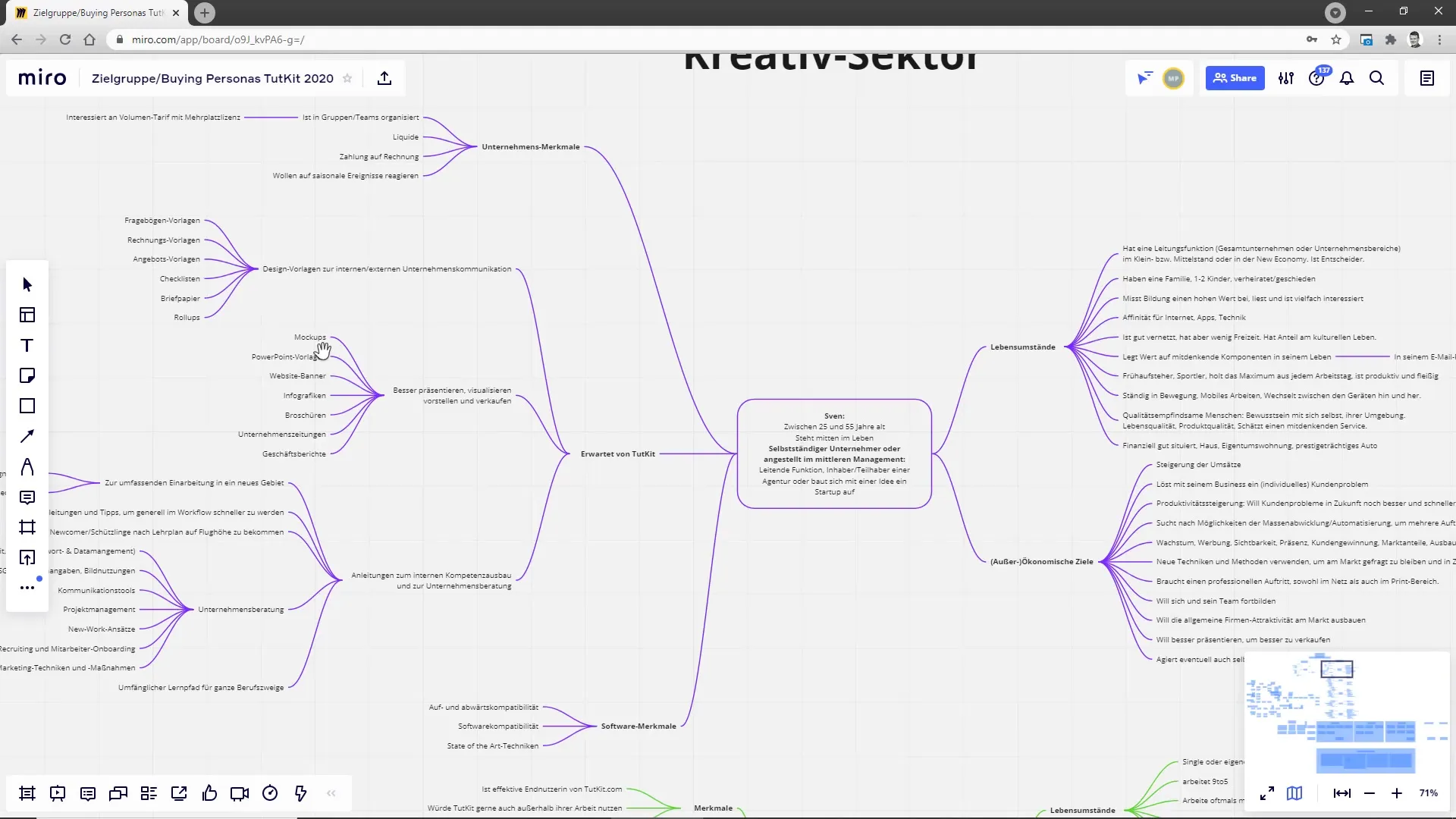Select the Software-Merkmale node
The image size is (1456, 819).
(x=639, y=726)
